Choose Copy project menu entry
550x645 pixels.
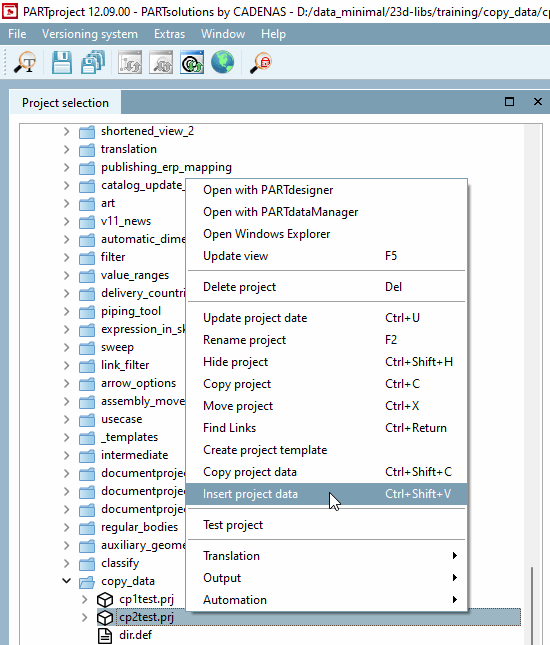point(327,384)
